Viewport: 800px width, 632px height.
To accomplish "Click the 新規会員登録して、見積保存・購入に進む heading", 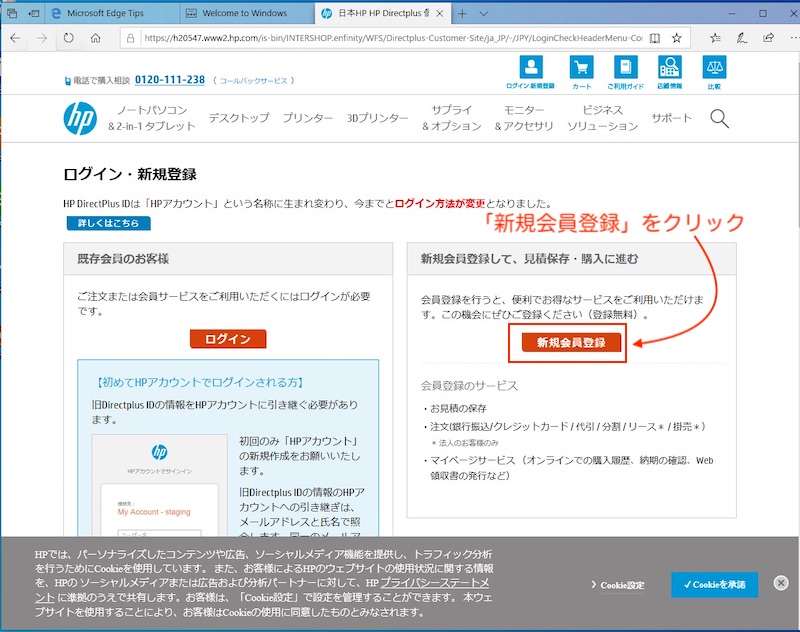I will click(x=529, y=259).
